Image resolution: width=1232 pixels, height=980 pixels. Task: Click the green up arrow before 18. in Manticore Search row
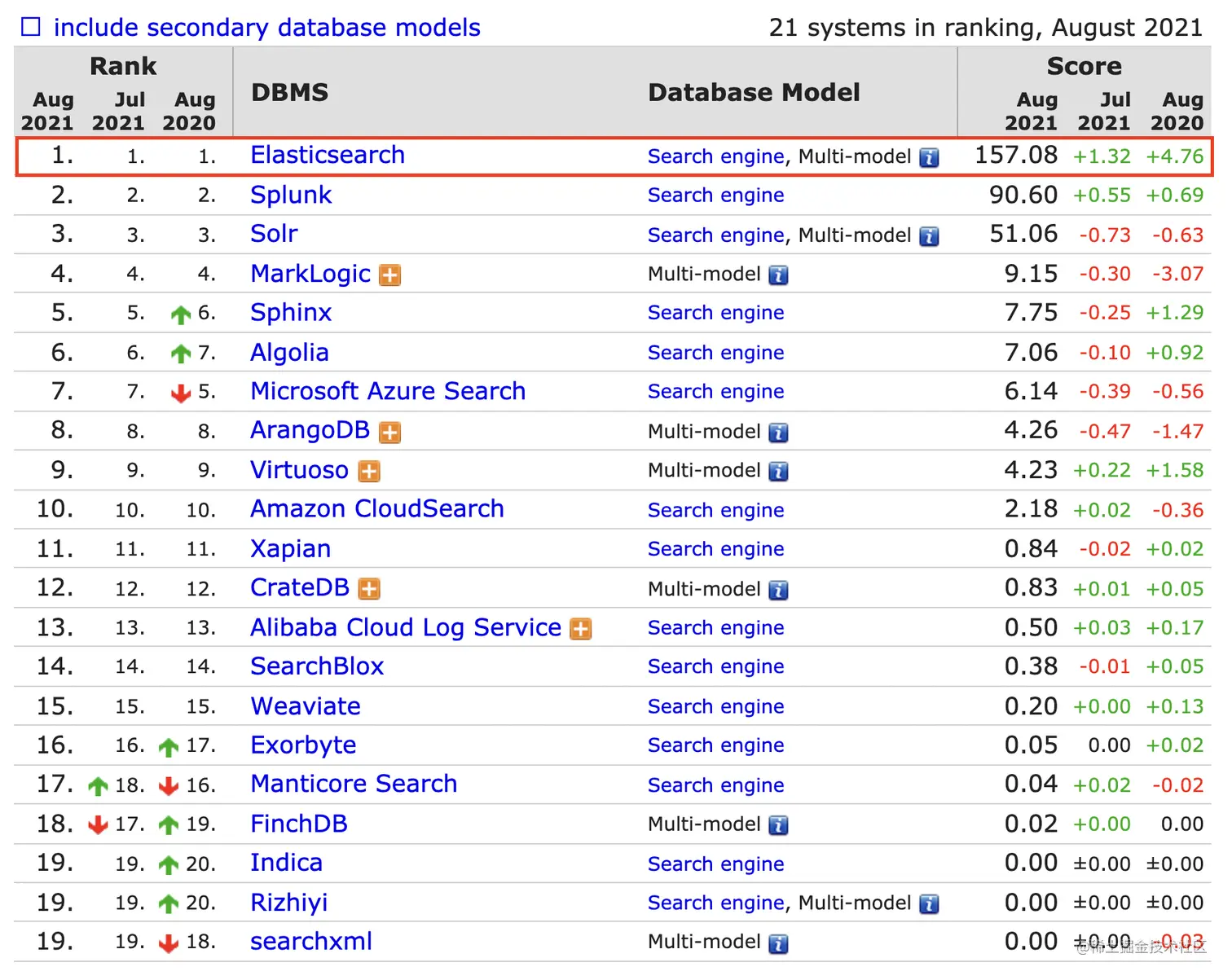click(98, 786)
